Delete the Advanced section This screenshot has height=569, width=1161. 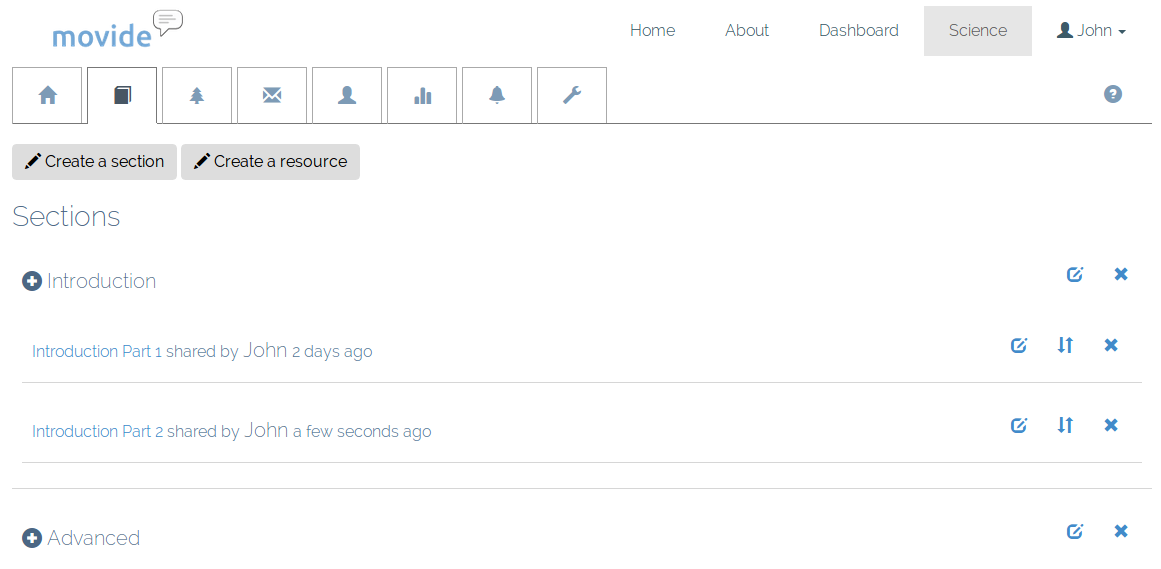(1121, 531)
